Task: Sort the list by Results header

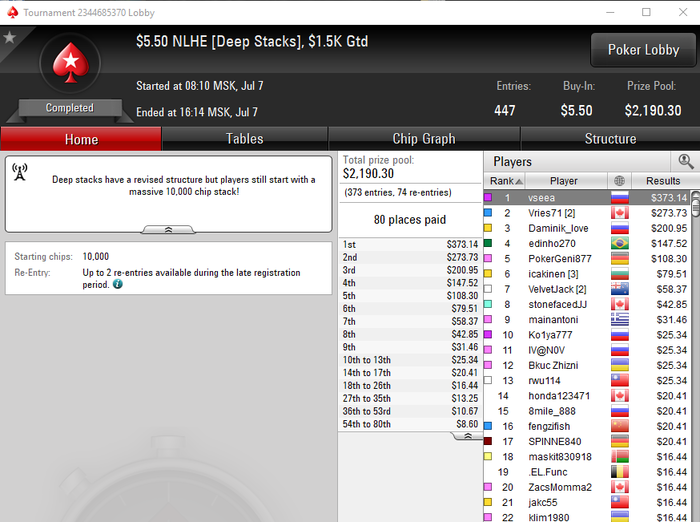Action: (x=663, y=181)
